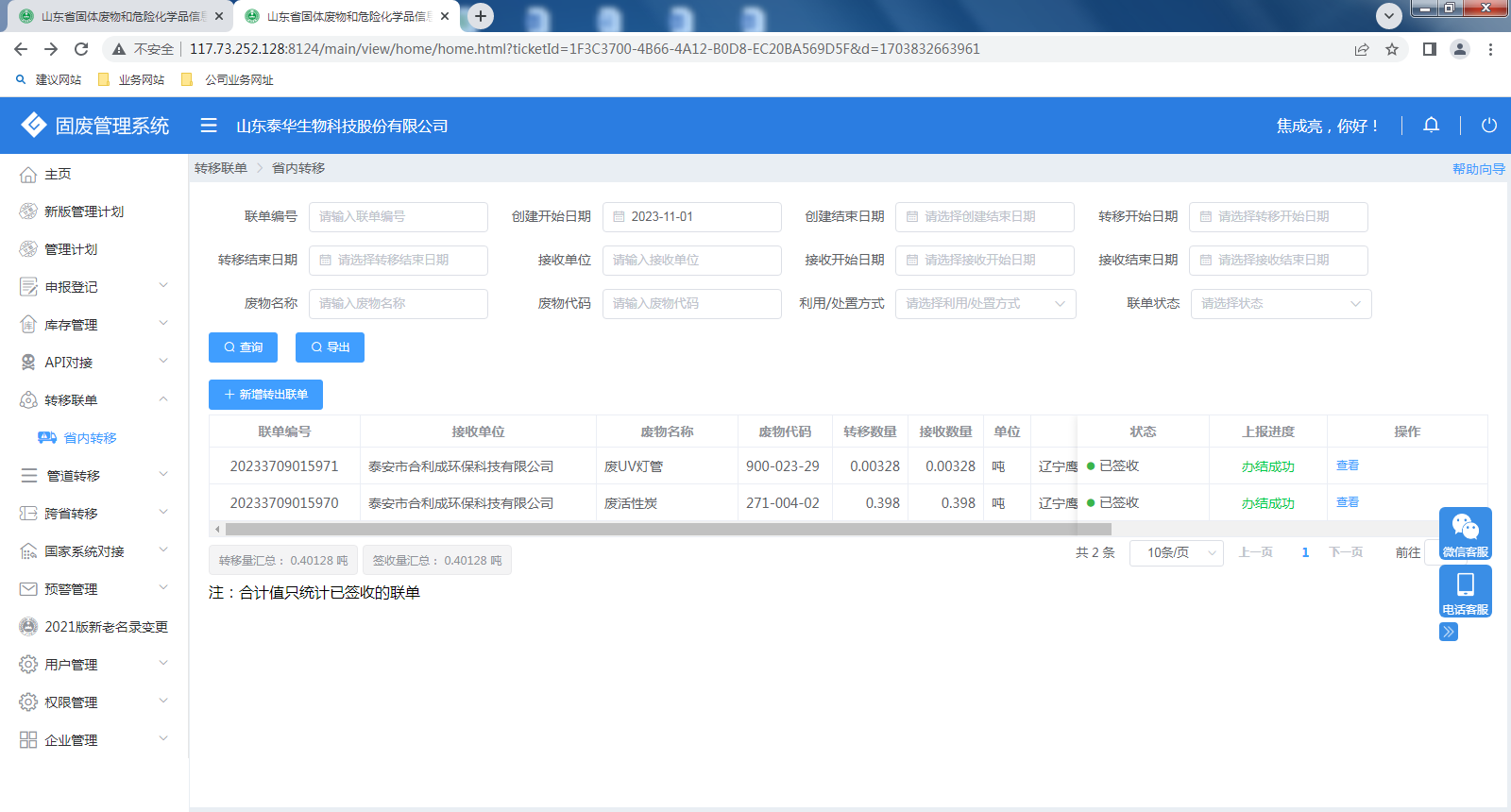
Task: Bookmark this page with star icon
Action: pyautogui.click(x=1391, y=49)
